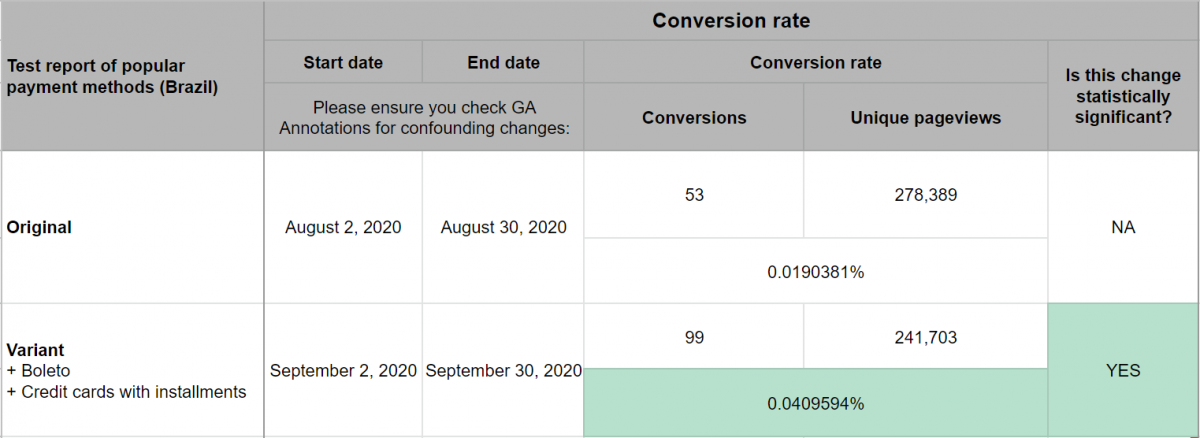Select the 'End date' column header

503,62
